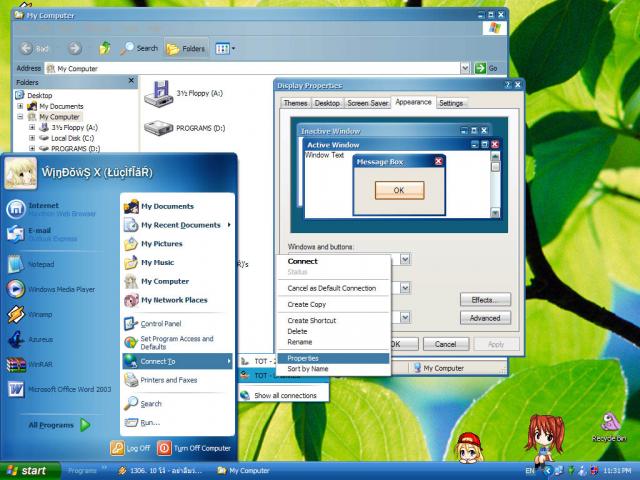This screenshot has height=480, width=640.
Task: Launch Windows Media Player from Start menu
Action: (51, 289)
